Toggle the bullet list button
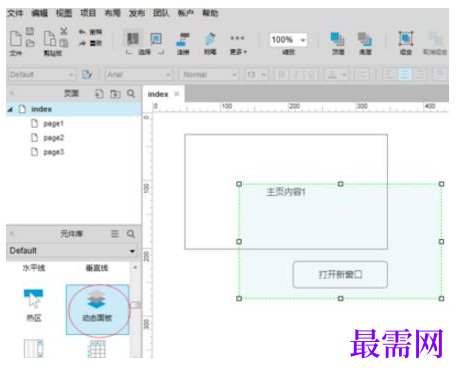The image size is (462, 375). click(x=362, y=74)
